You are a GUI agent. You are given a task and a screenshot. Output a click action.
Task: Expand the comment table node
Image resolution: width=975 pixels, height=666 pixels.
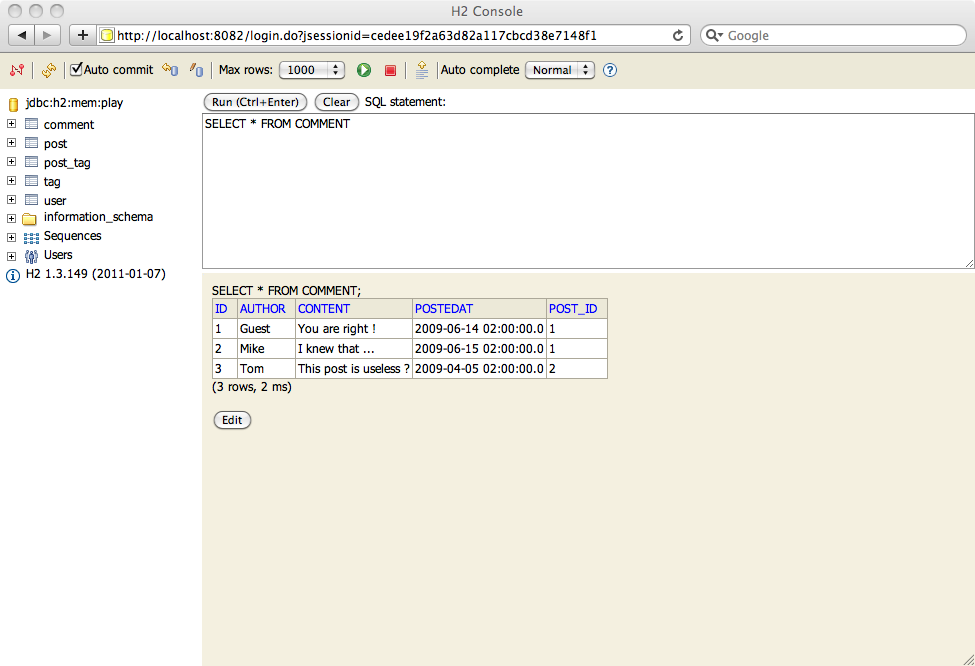(11, 124)
